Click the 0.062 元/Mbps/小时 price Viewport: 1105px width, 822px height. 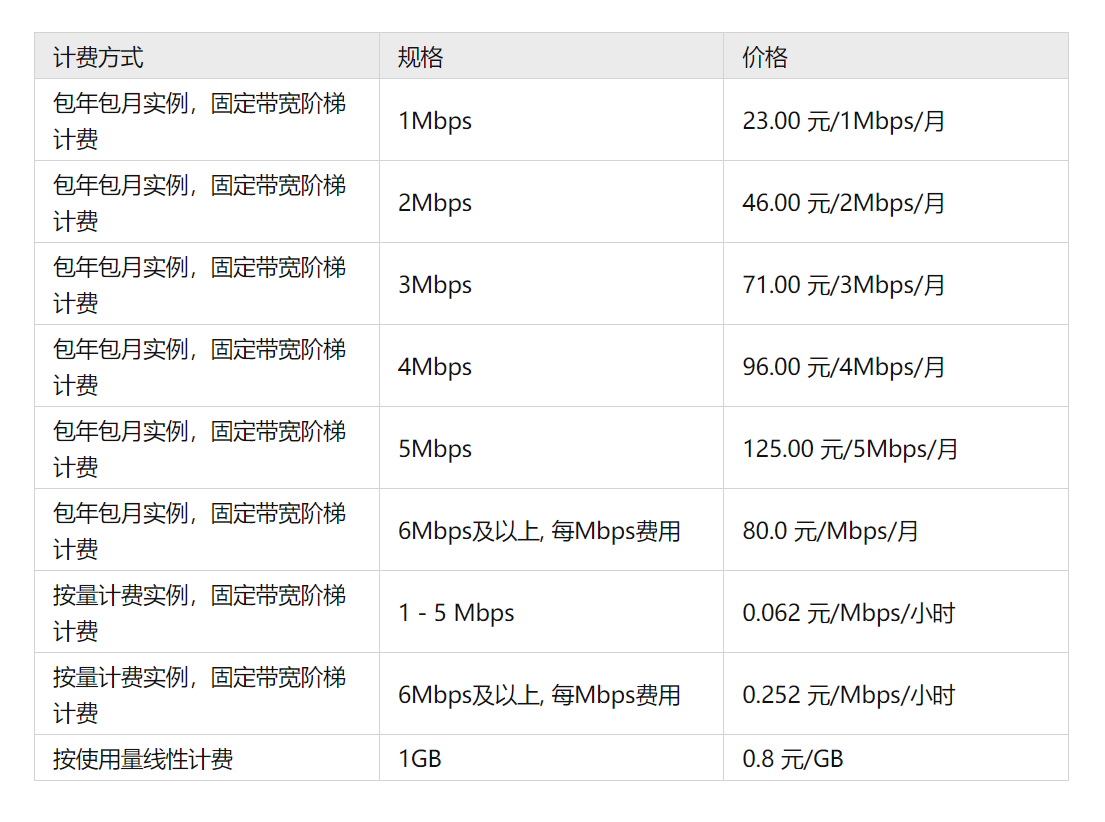click(848, 614)
